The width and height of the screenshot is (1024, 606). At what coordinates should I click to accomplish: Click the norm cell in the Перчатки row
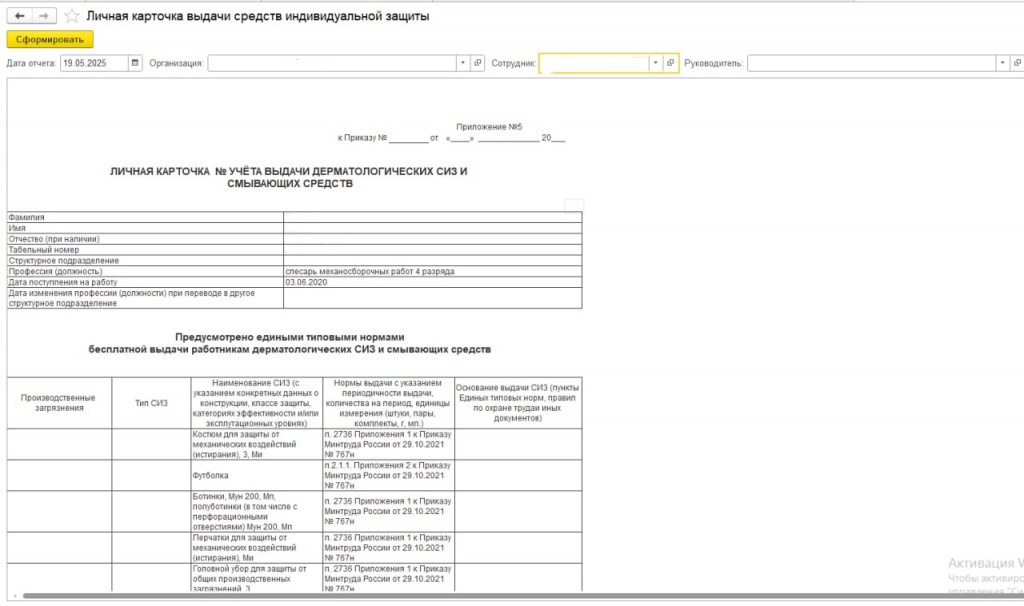[x=389, y=548]
